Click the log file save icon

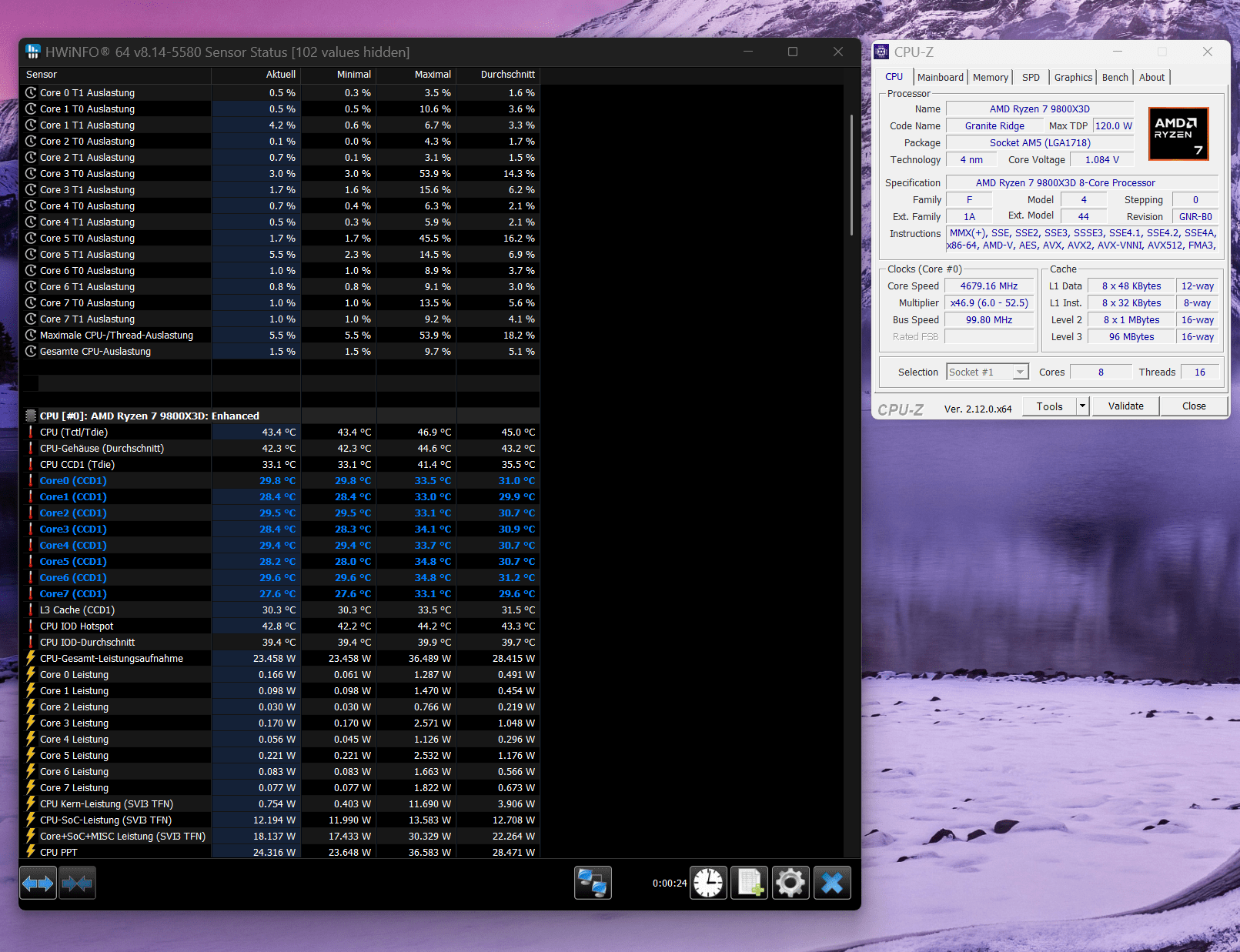[x=749, y=883]
